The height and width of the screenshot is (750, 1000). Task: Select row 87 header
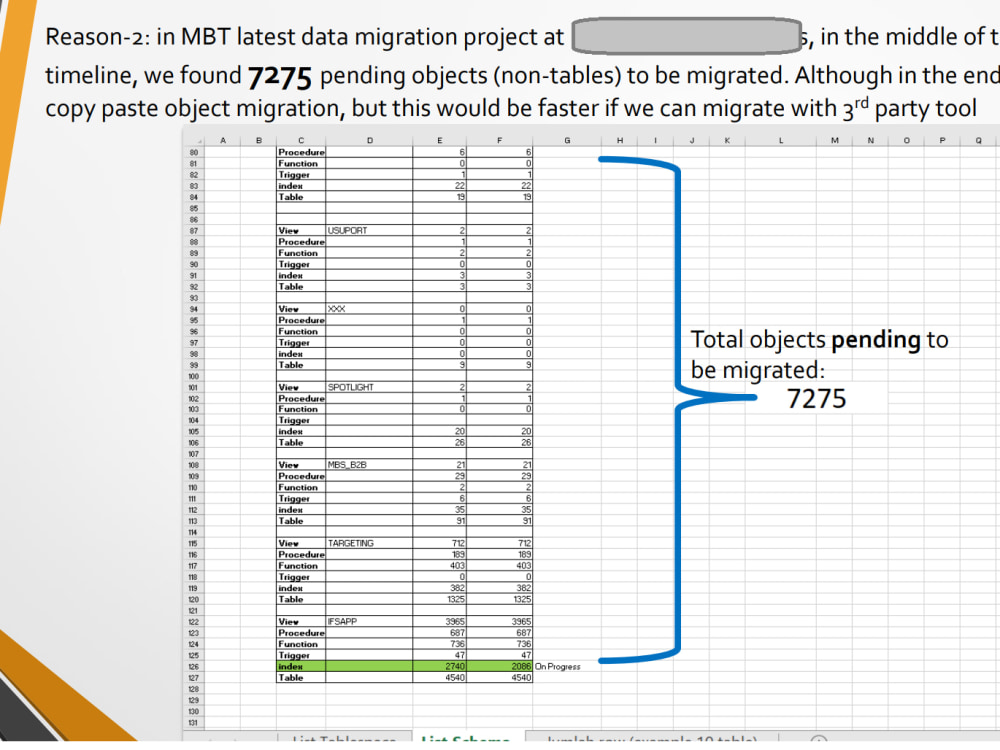pyautogui.click(x=194, y=231)
